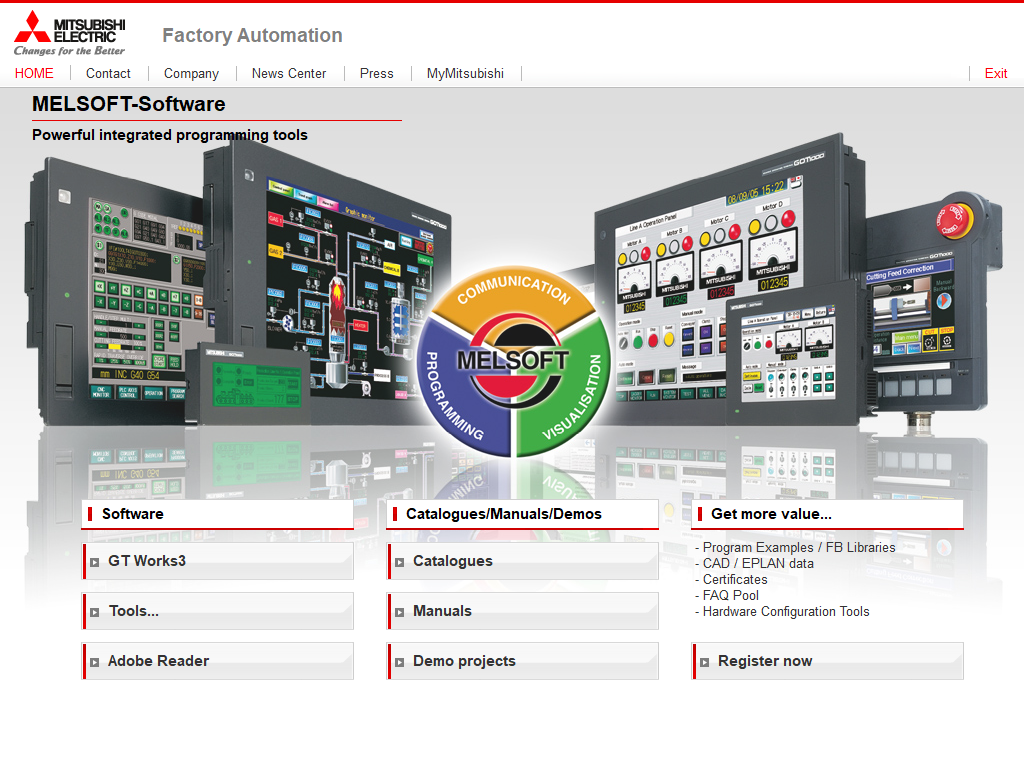The image size is (1024, 768).
Task: Open the Press menu item
Action: pyautogui.click(x=377, y=73)
